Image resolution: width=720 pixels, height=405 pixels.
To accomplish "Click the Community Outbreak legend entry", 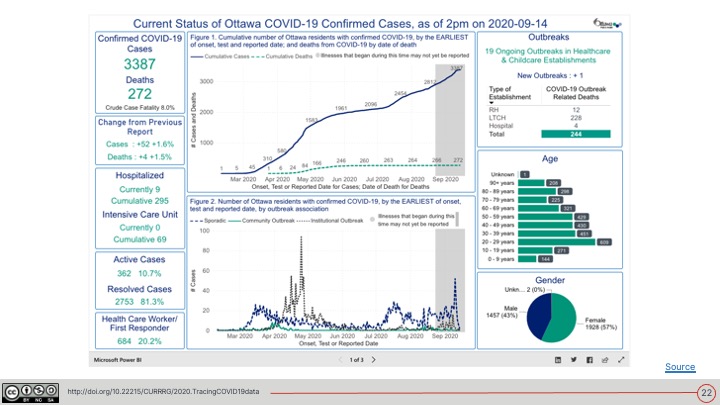I will 262,221.
